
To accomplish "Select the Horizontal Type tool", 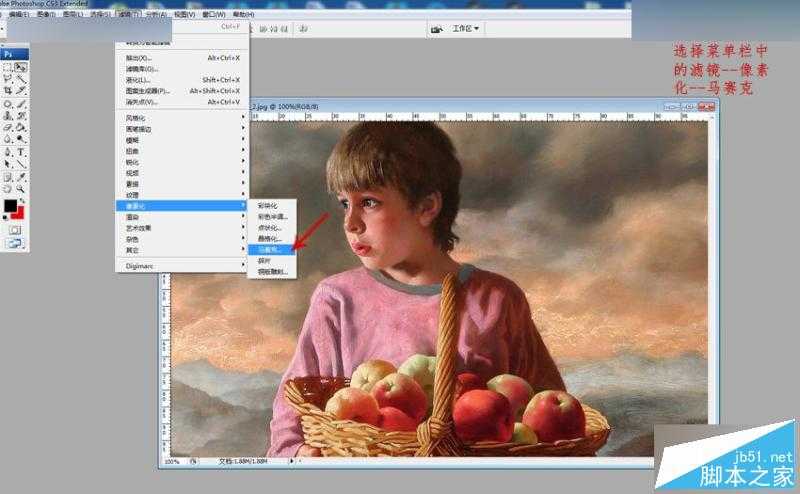I will click(x=20, y=152).
